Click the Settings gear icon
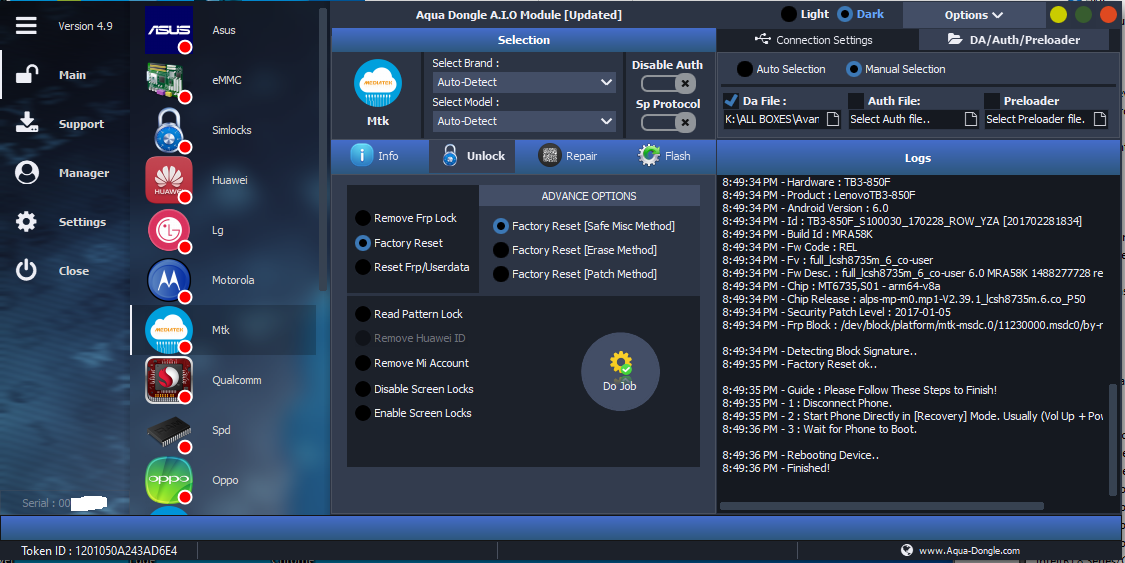The width and height of the screenshot is (1125, 563). click(x=27, y=222)
